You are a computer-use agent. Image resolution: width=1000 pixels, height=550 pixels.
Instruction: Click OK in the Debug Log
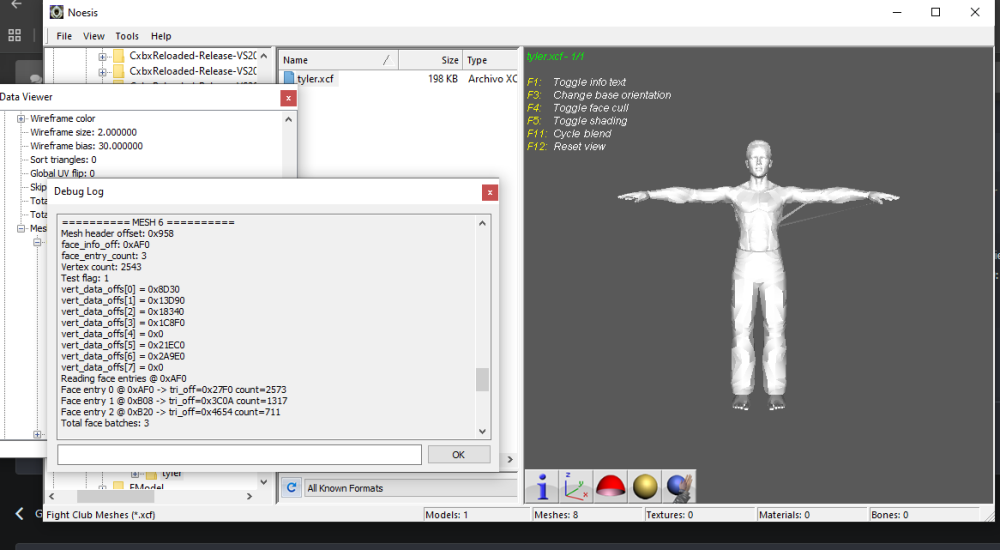459,454
